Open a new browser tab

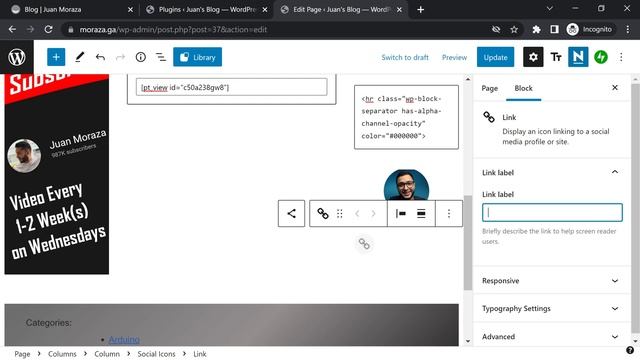click(x=420, y=9)
